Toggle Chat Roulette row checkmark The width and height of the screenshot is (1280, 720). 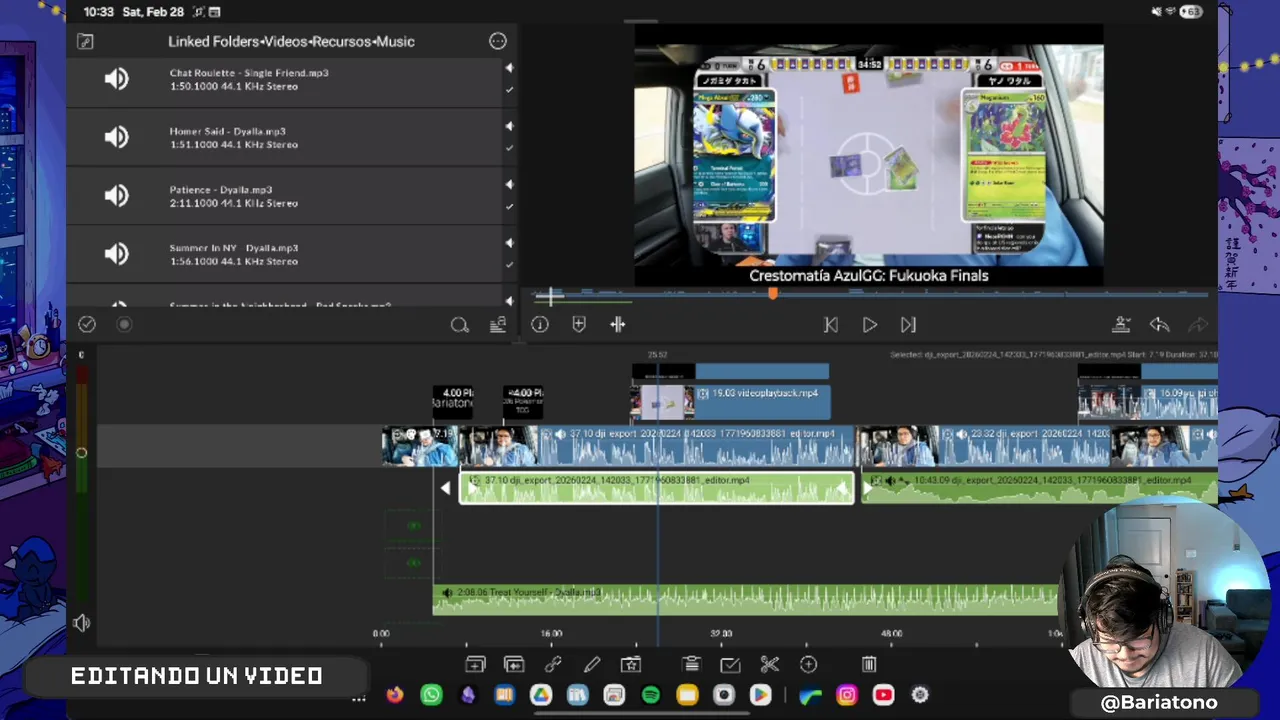pos(509,90)
